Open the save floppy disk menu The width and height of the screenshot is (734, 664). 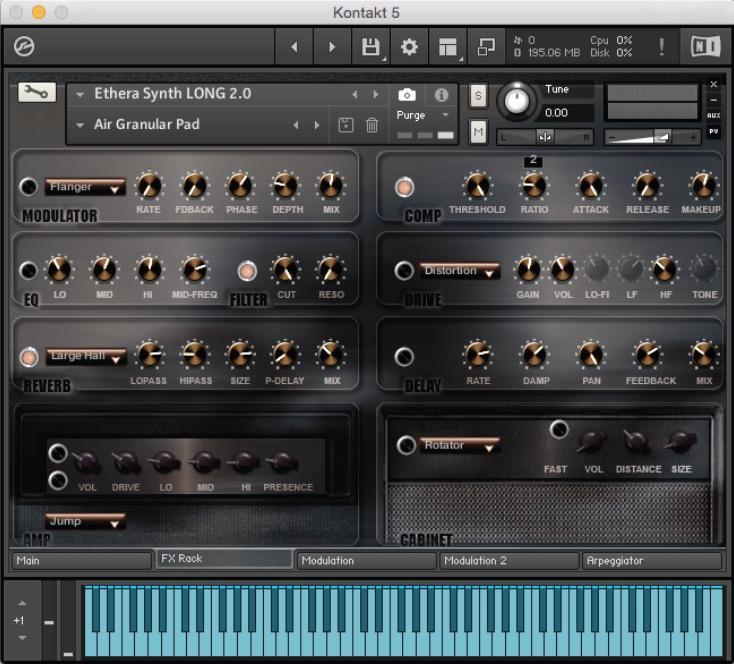click(x=371, y=47)
